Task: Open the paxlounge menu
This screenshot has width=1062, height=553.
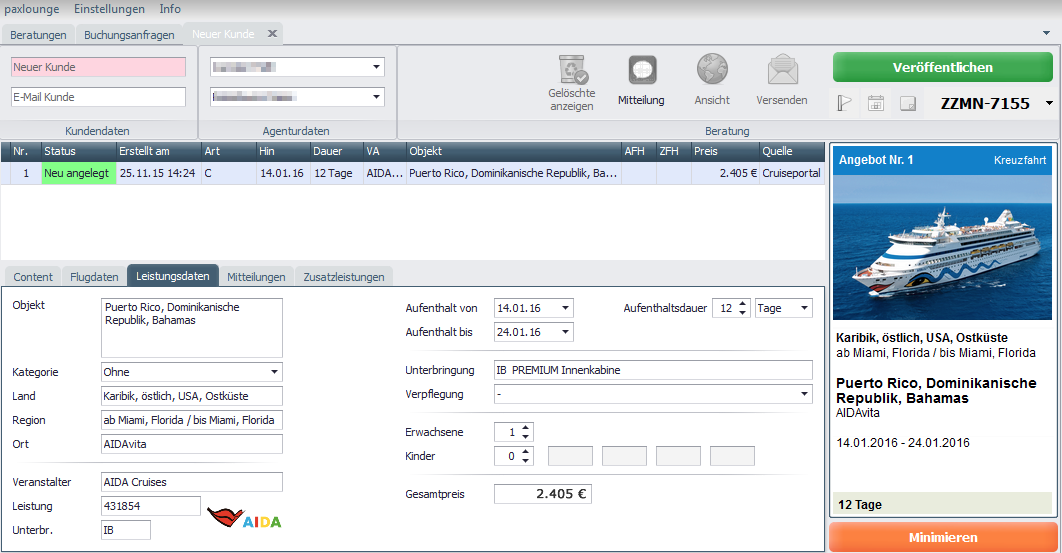Action: (32, 9)
